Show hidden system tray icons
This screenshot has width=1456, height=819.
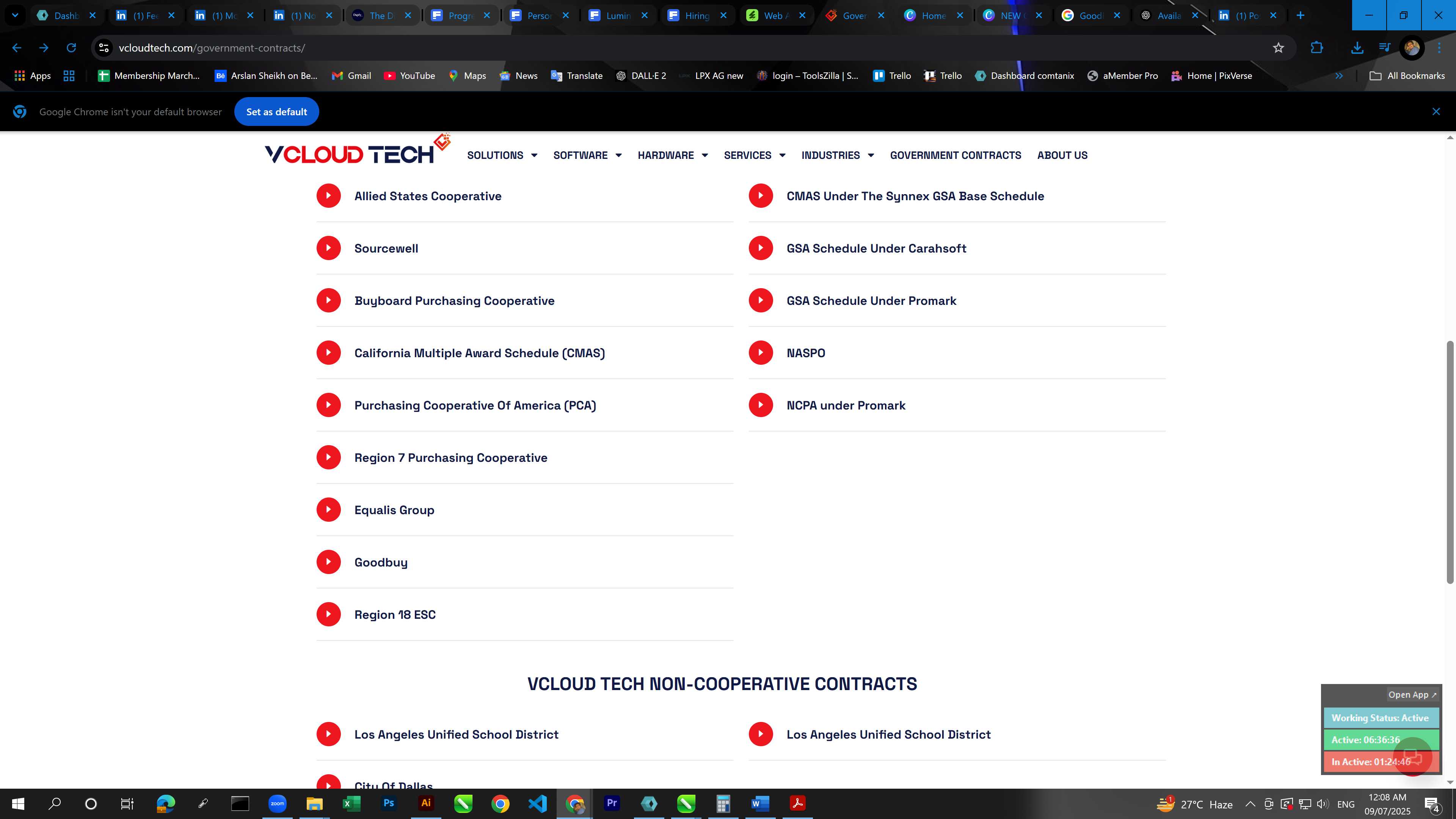click(x=1250, y=804)
